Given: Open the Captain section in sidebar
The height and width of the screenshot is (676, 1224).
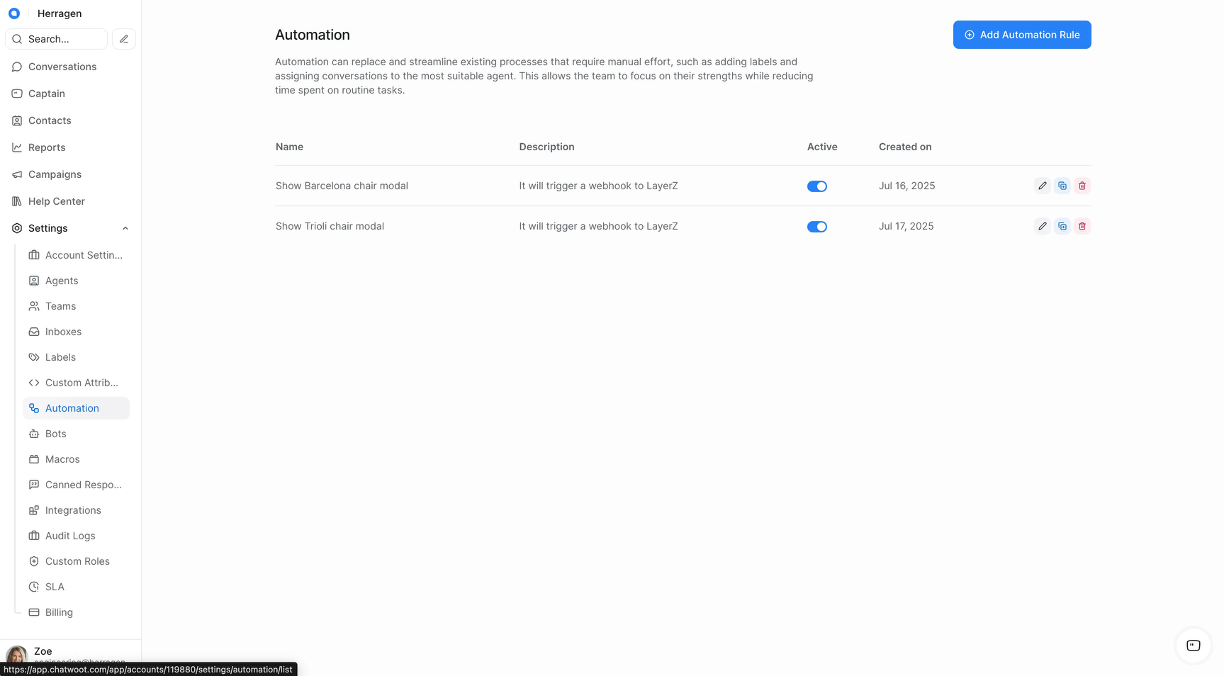Looking at the screenshot, I should coord(47,93).
